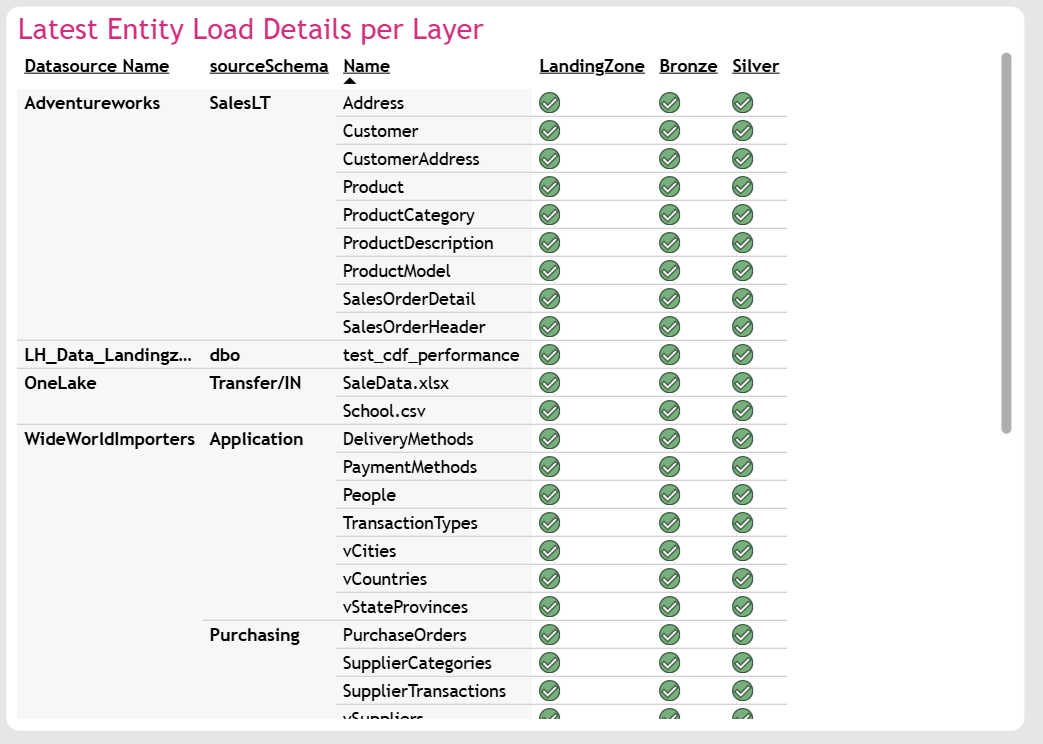Click LandingZone checkmark for test_cdf_performance

click(x=549, y=355)
